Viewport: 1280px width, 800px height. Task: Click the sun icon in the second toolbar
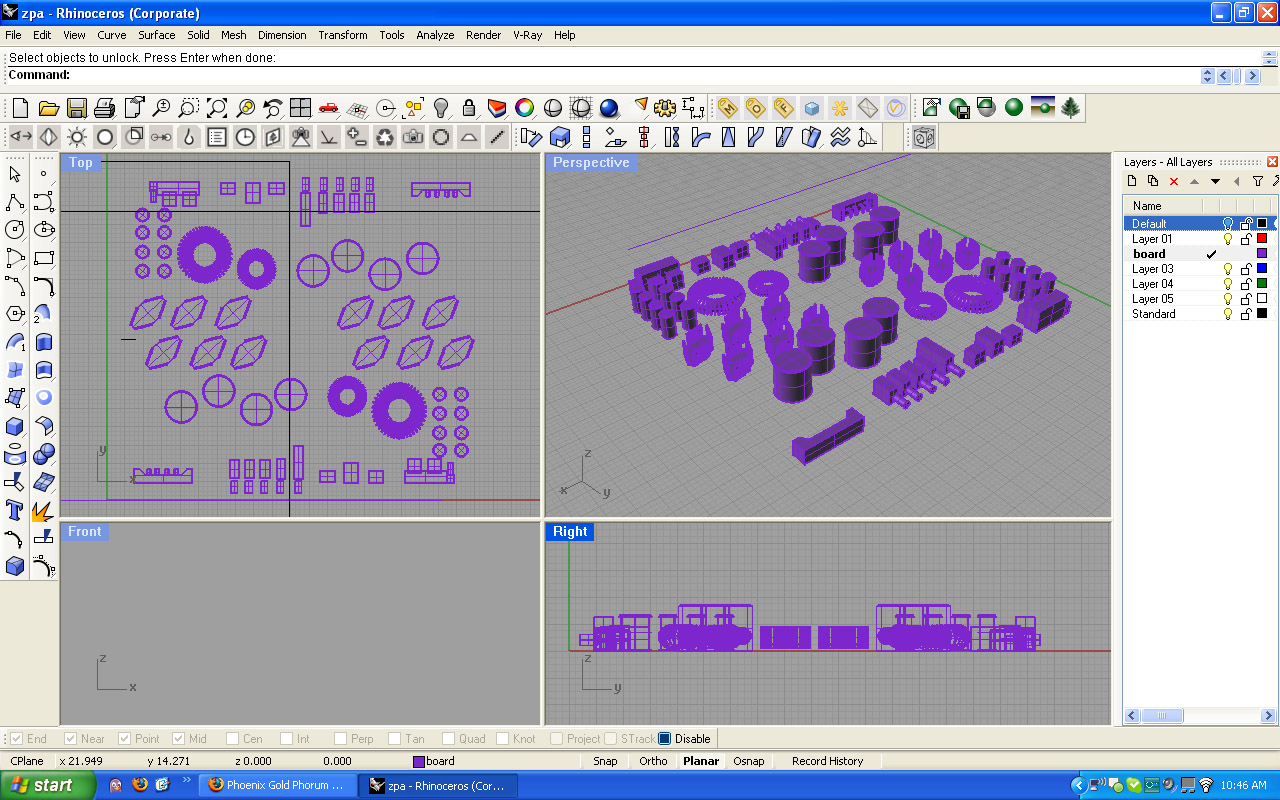tap(77, 137)
